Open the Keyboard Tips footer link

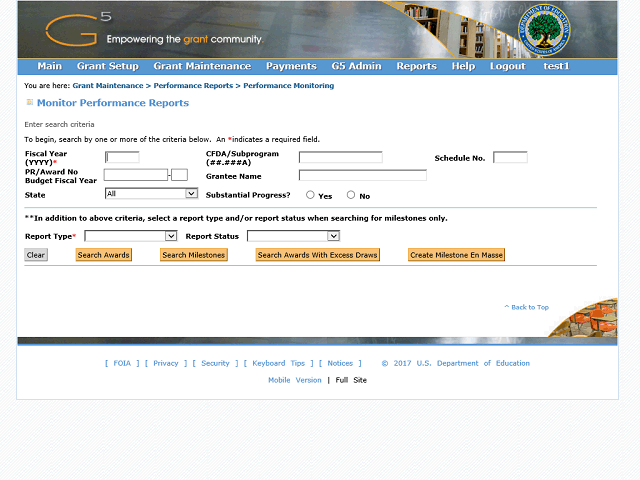[x=278, y=363]
